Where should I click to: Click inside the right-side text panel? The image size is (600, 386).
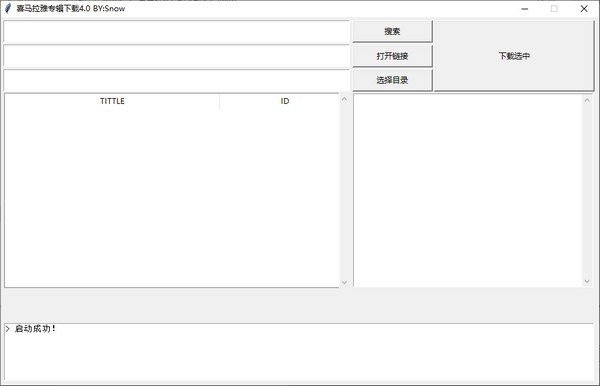468,190
